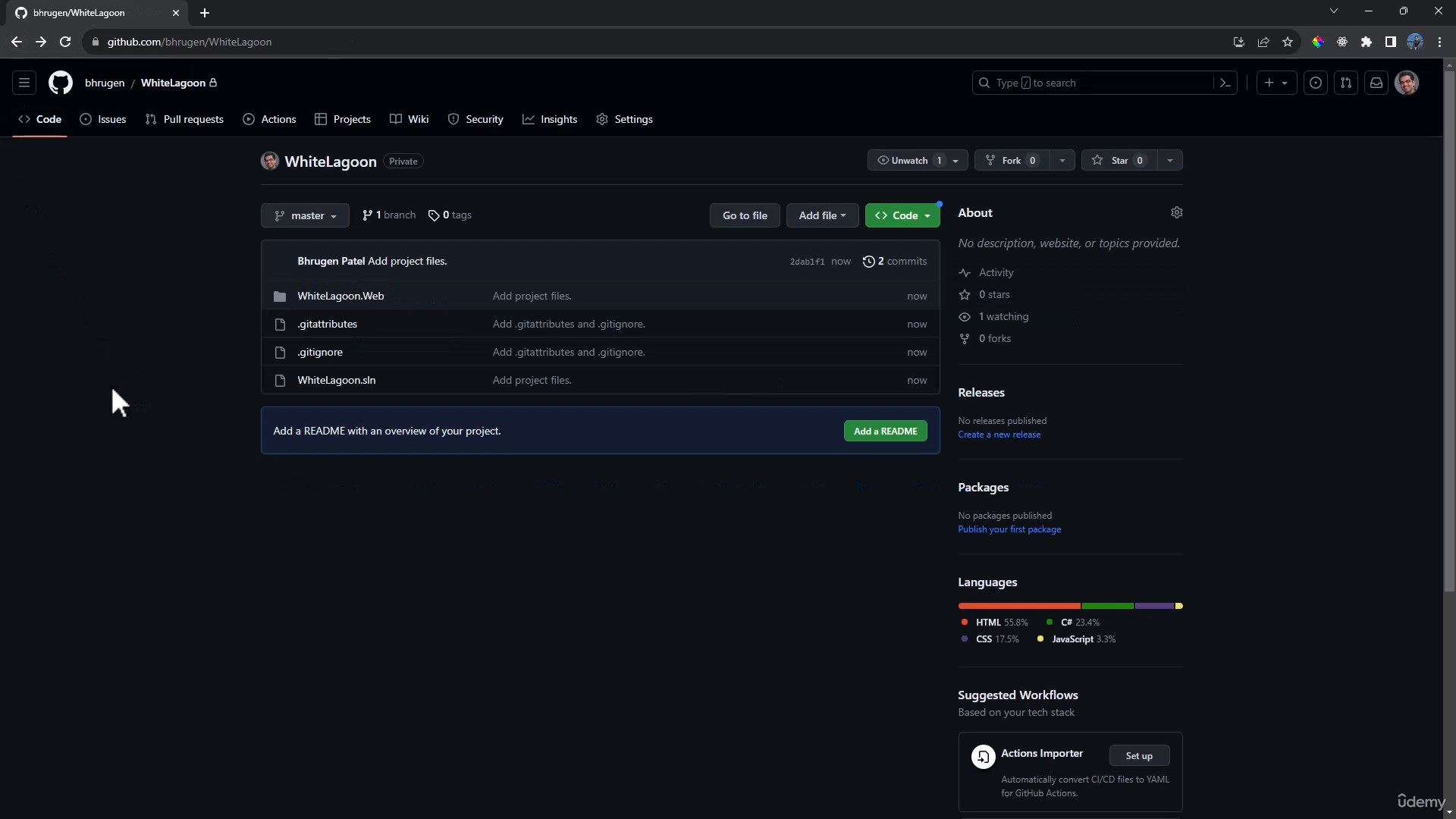Click the .gitattributes file icon
Image resolution: width=1456 pixels, height=819 pixels.
(280, 325)
